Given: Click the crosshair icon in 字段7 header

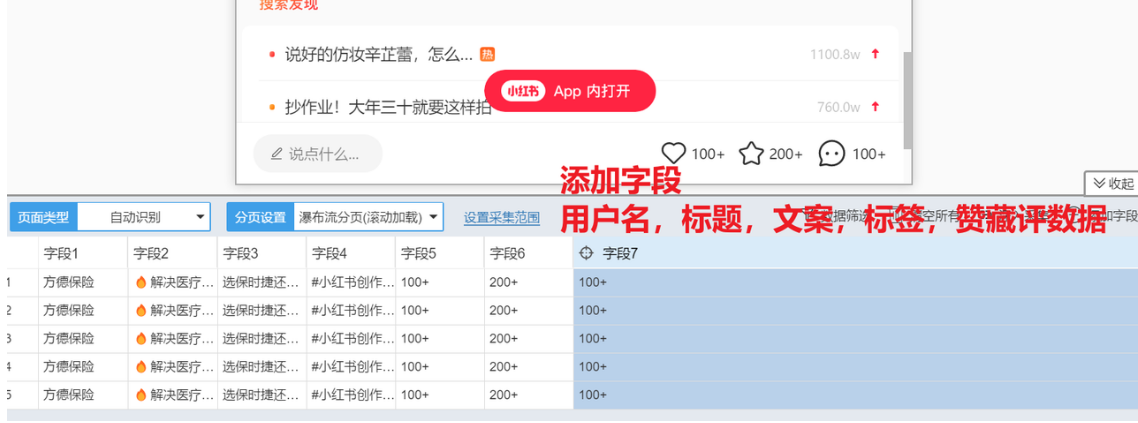Looking at the screenshot, I should (x=586, y=253).
